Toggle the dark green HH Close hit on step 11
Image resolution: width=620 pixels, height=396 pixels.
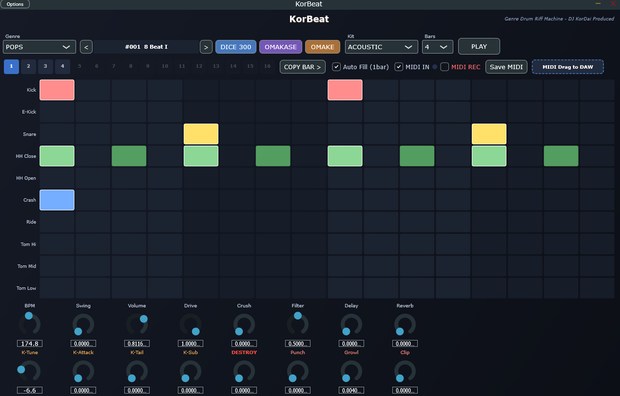417,156
